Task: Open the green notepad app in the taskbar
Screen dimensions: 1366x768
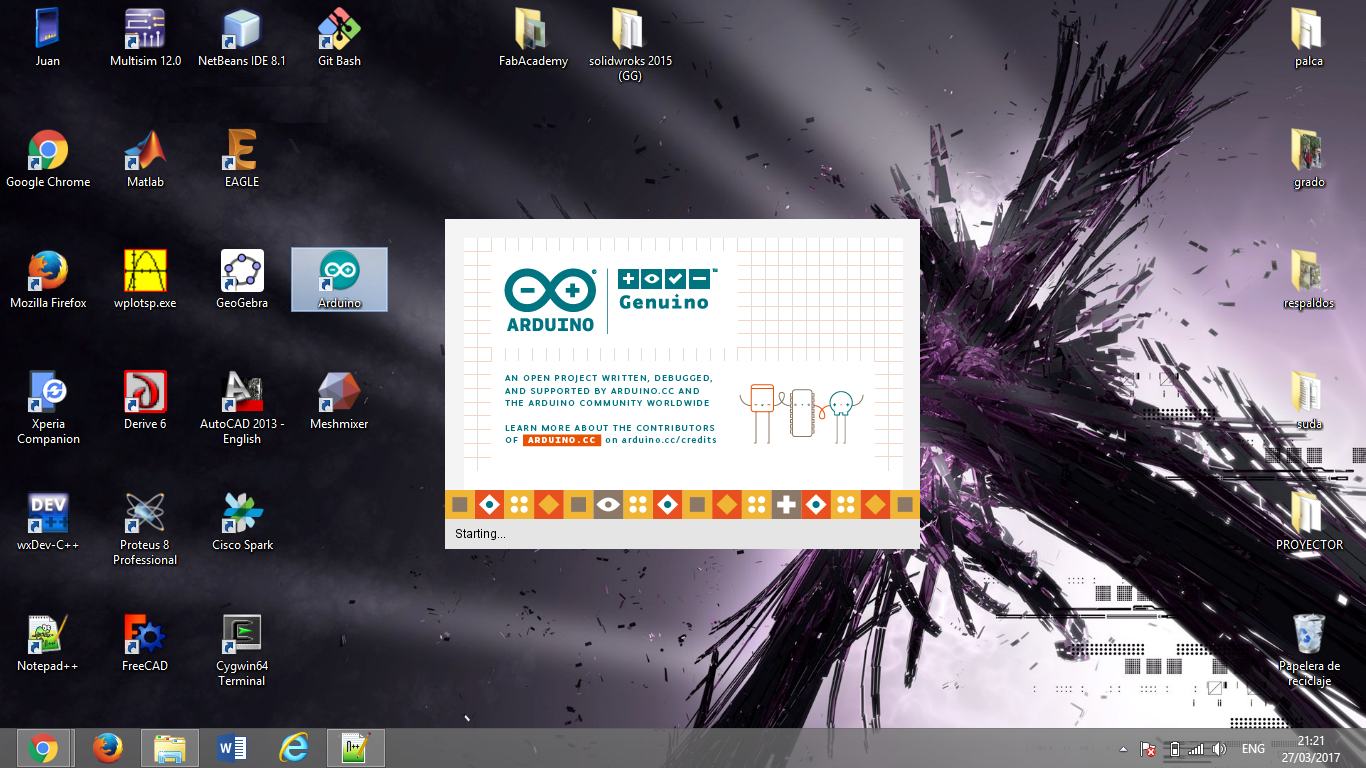Action: pyautogui.click(x=356, y=748)
